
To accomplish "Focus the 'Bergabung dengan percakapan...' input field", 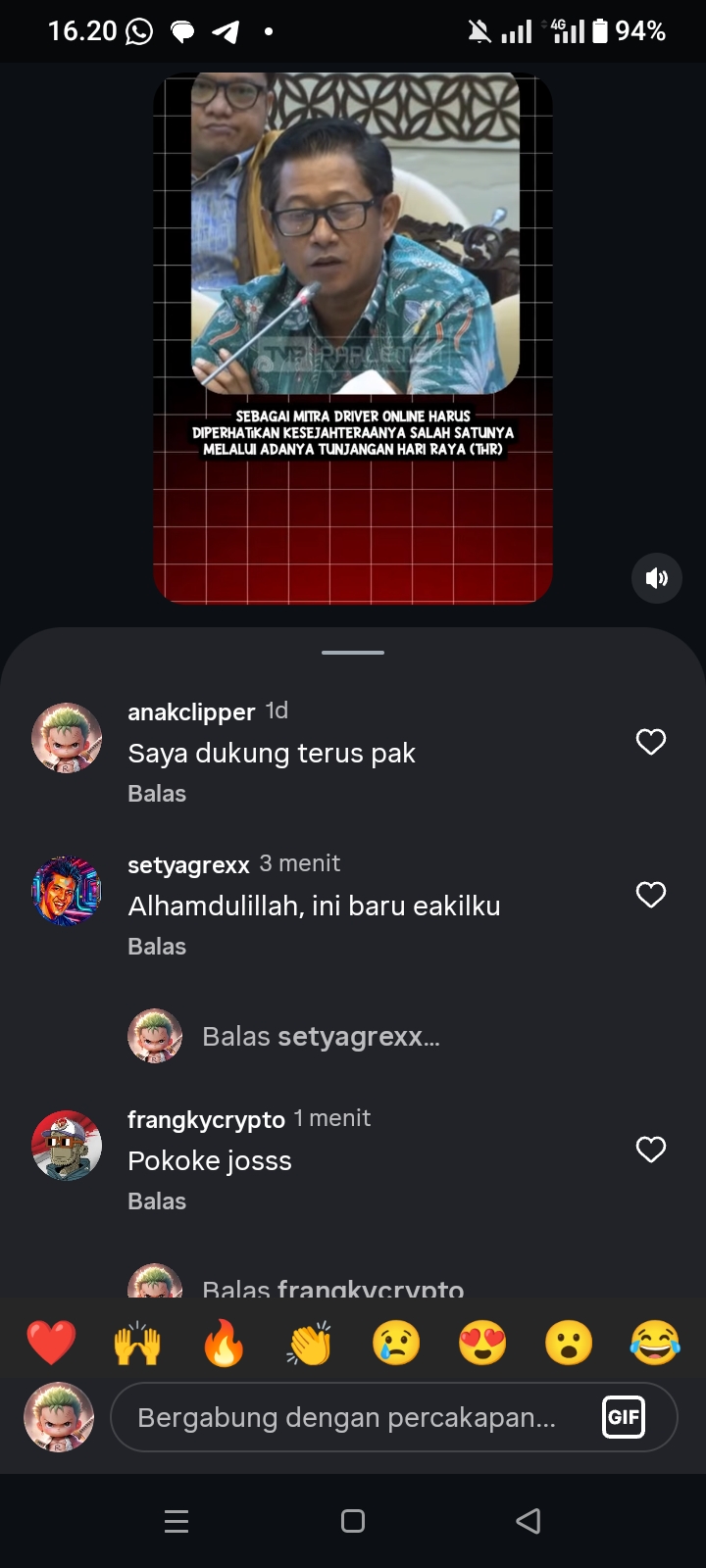I will (394, 1417).
